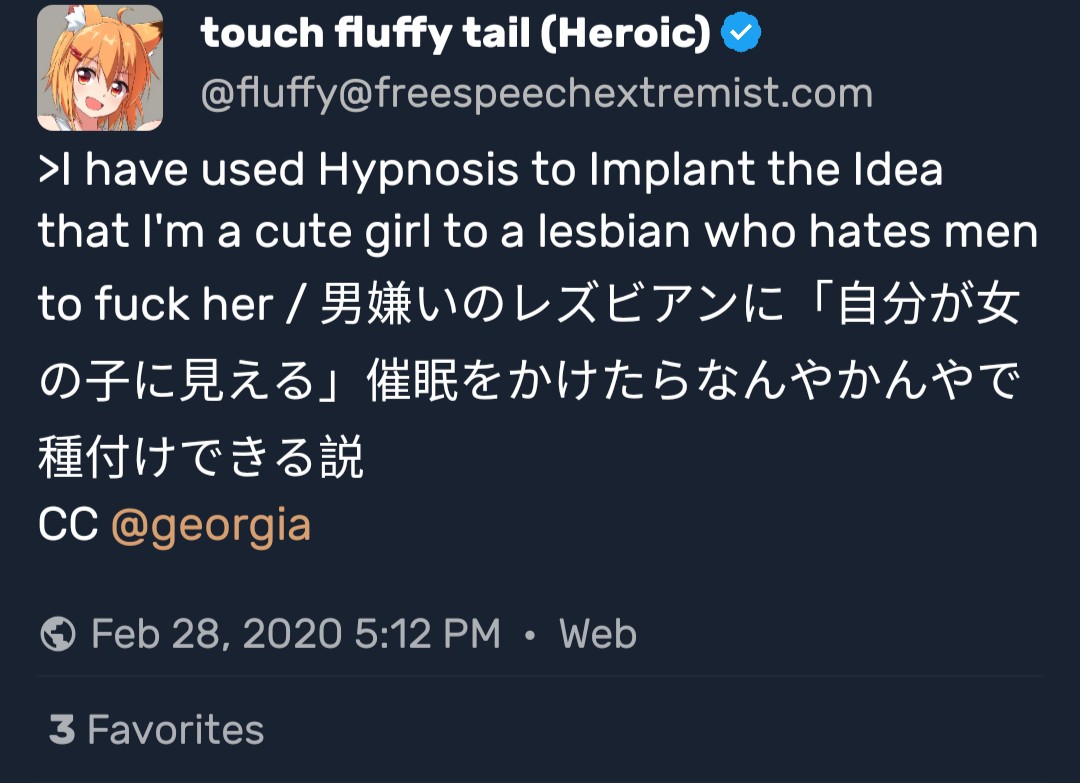Image resolution: width=1080 pixels, height=783 pixels.
Task: View the 3 Favorites list
Action: 156,730
